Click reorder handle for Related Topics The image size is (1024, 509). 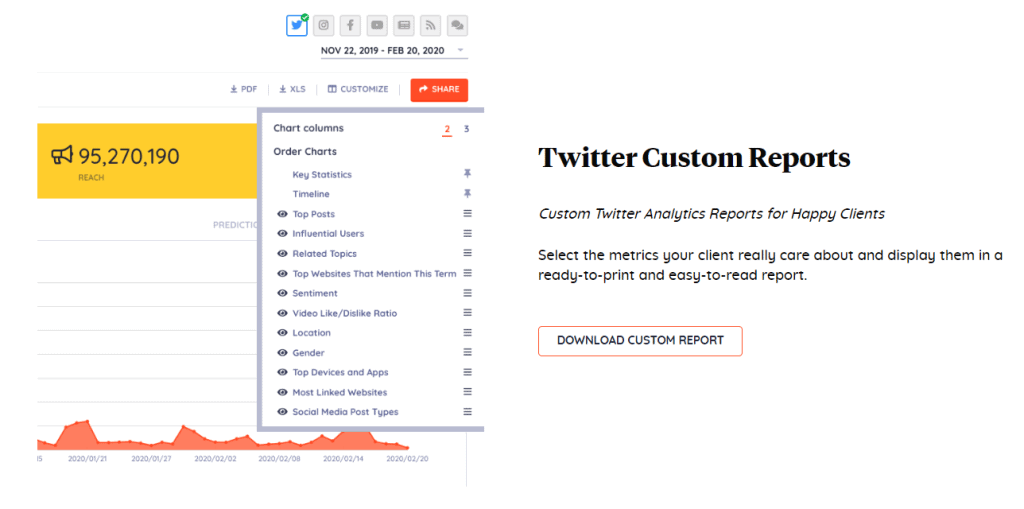click(468, 253)
